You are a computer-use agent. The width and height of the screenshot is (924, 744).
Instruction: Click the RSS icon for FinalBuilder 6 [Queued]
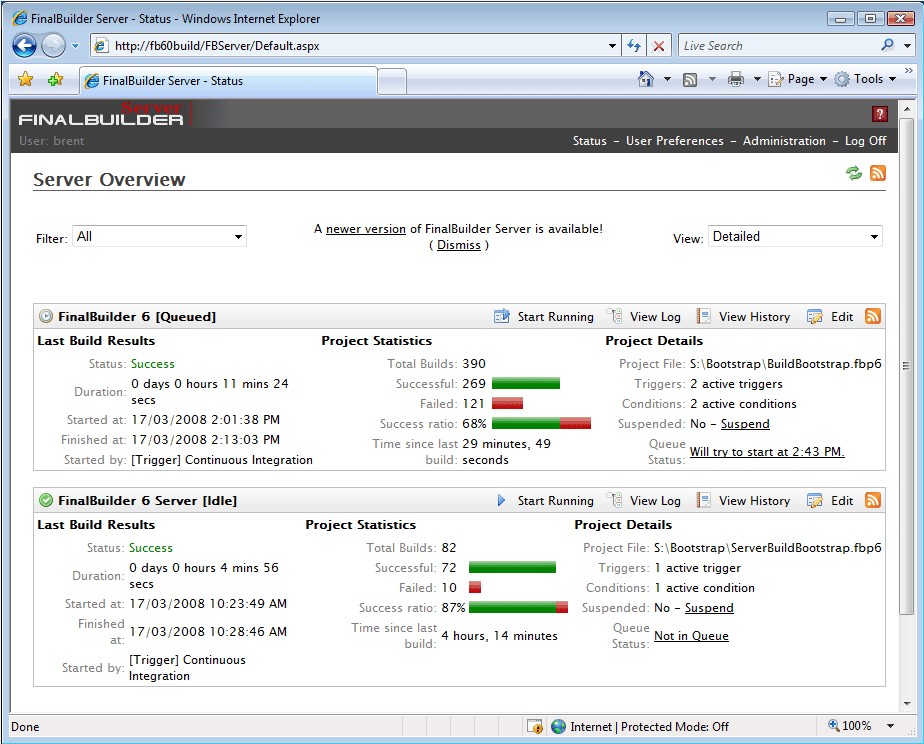click(x=873, y=316)
